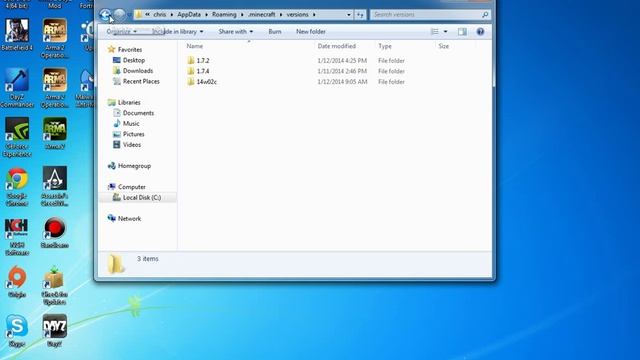The width and height of the screenshot is (640, 360).
Task: Open Include in library menu
Action: point(177,31)
